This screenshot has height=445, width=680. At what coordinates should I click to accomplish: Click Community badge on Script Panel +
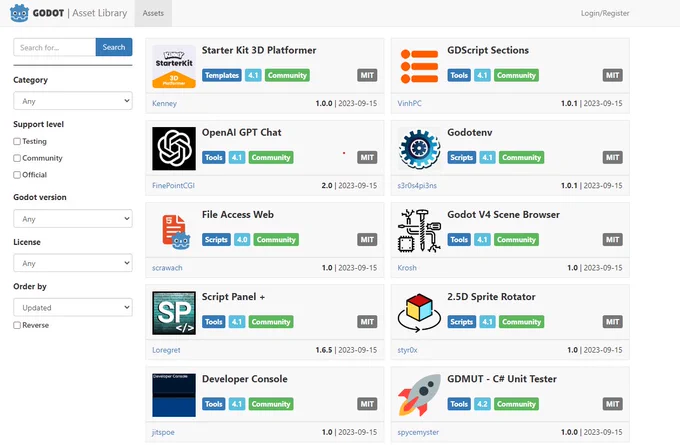click(x=271, y=322)
